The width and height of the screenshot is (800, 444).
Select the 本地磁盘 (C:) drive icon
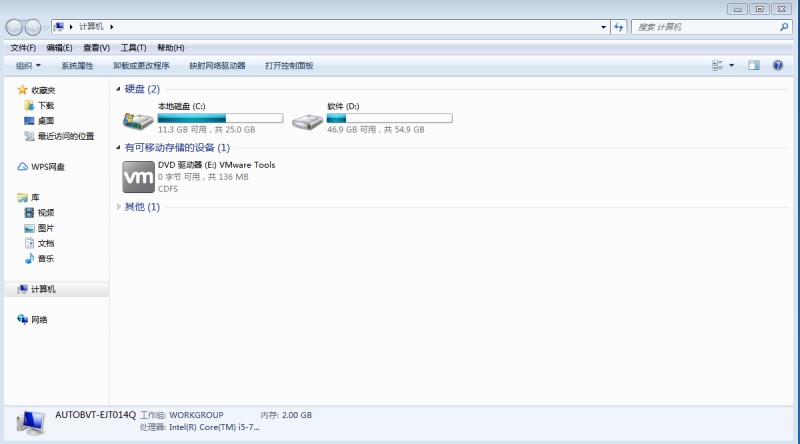[138, 121]
